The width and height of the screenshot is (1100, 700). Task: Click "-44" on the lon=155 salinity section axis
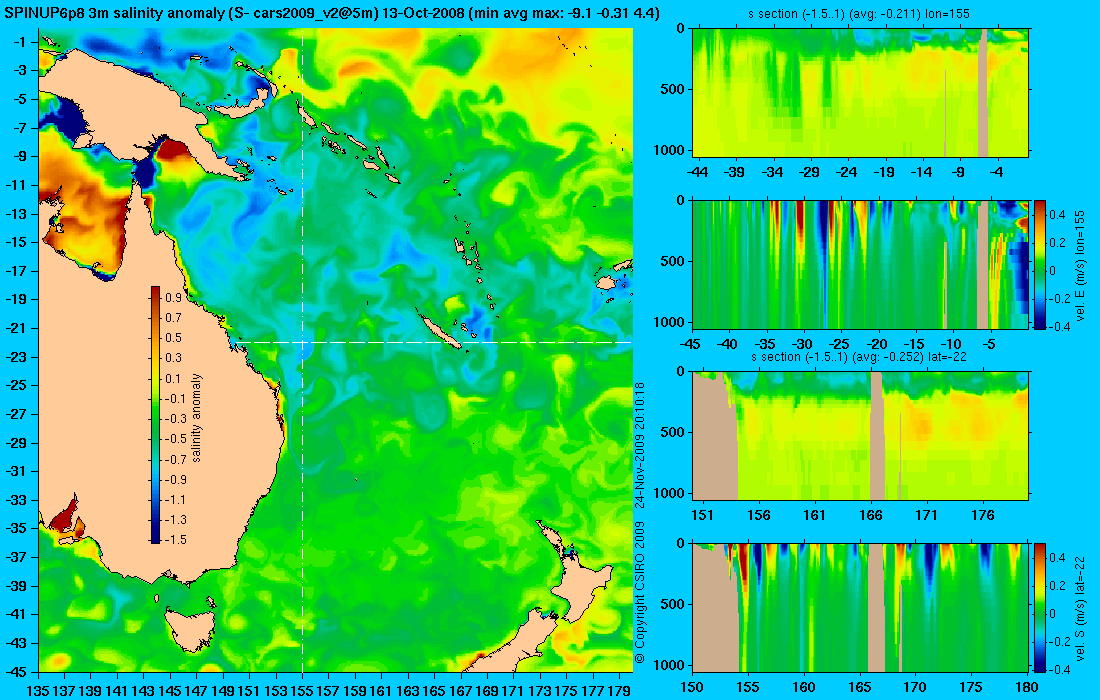click(698, 173)
